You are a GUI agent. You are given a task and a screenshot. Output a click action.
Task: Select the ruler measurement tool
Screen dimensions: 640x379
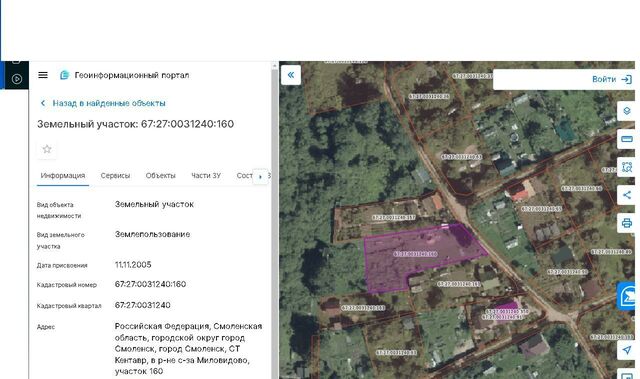pos(627,139)
